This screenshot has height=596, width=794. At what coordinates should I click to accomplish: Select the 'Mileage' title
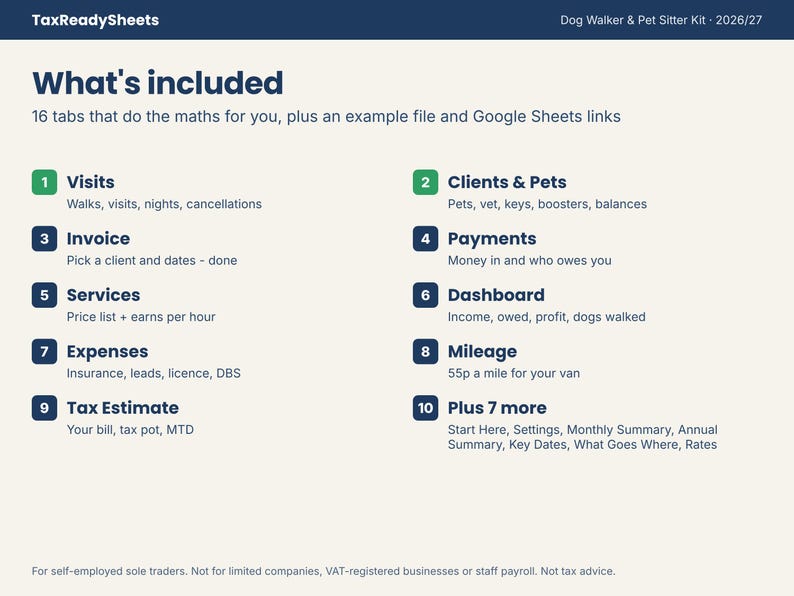point(482,352)
